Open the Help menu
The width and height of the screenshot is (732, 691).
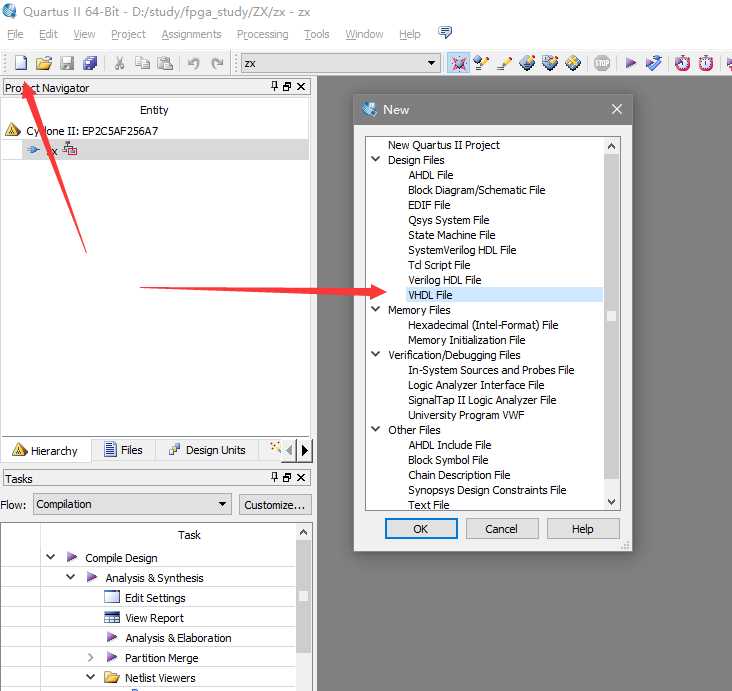[409, 34]
